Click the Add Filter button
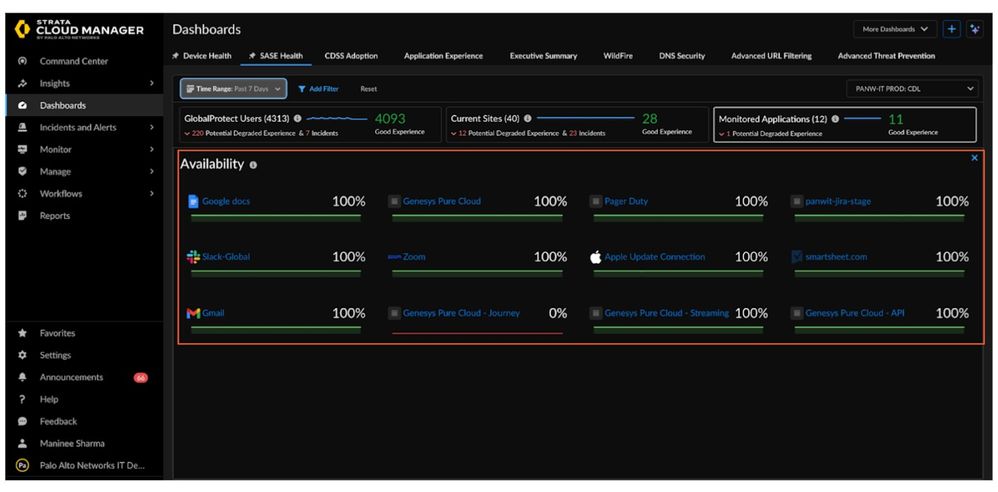This screenshot has width=998, height=492. click(318, 89)
